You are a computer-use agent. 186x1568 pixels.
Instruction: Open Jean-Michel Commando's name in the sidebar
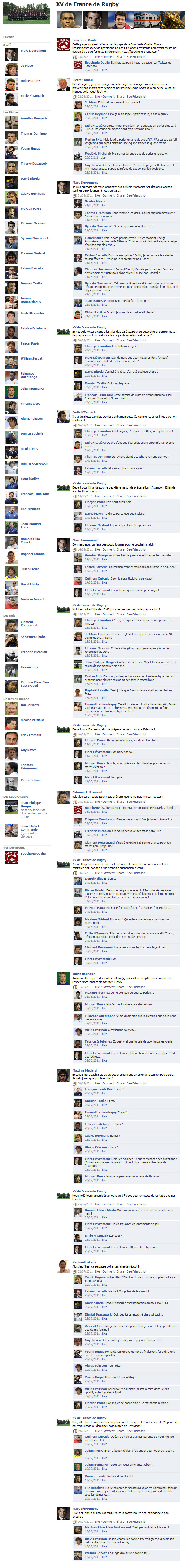pos(30,827)
